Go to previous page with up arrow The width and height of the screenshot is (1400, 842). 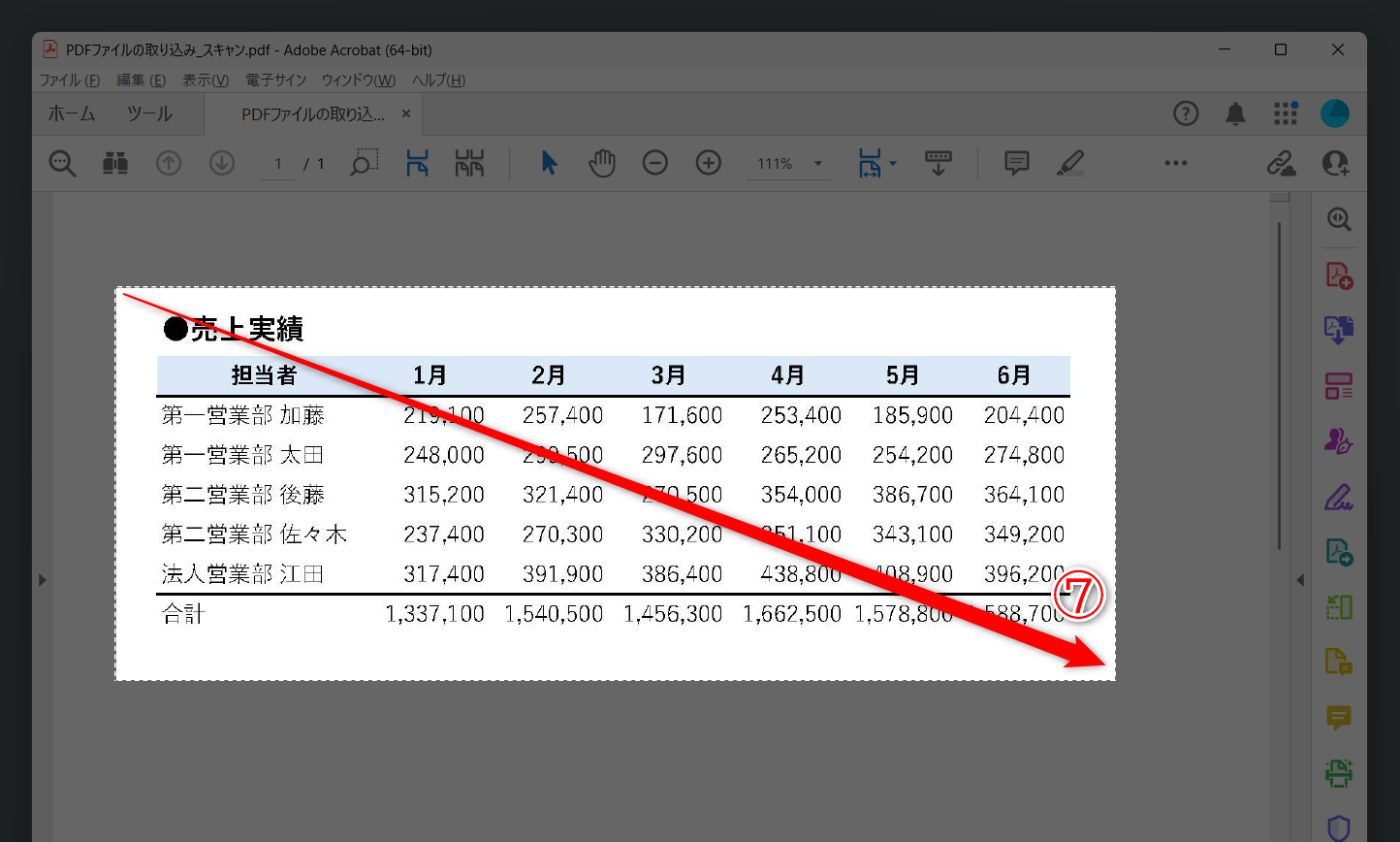[169, 164]
